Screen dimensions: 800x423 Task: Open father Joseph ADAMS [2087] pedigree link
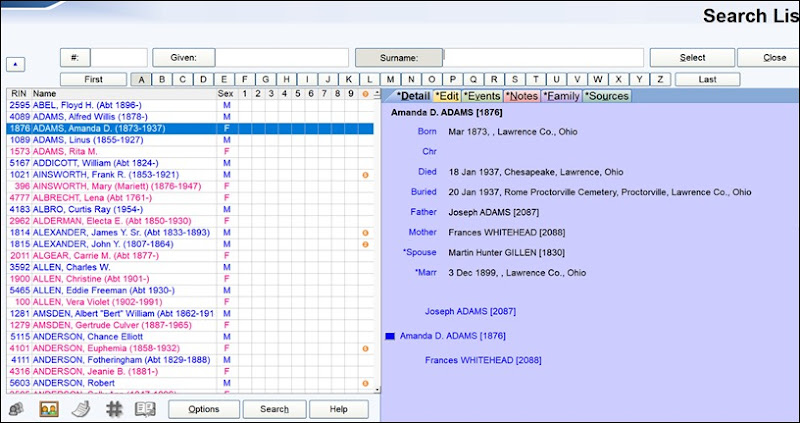(470, 311)
